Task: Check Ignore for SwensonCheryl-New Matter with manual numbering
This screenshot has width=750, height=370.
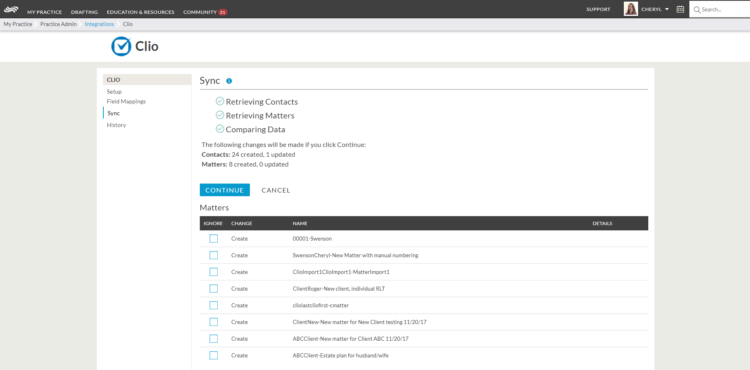Action: [x=213, y=255]
